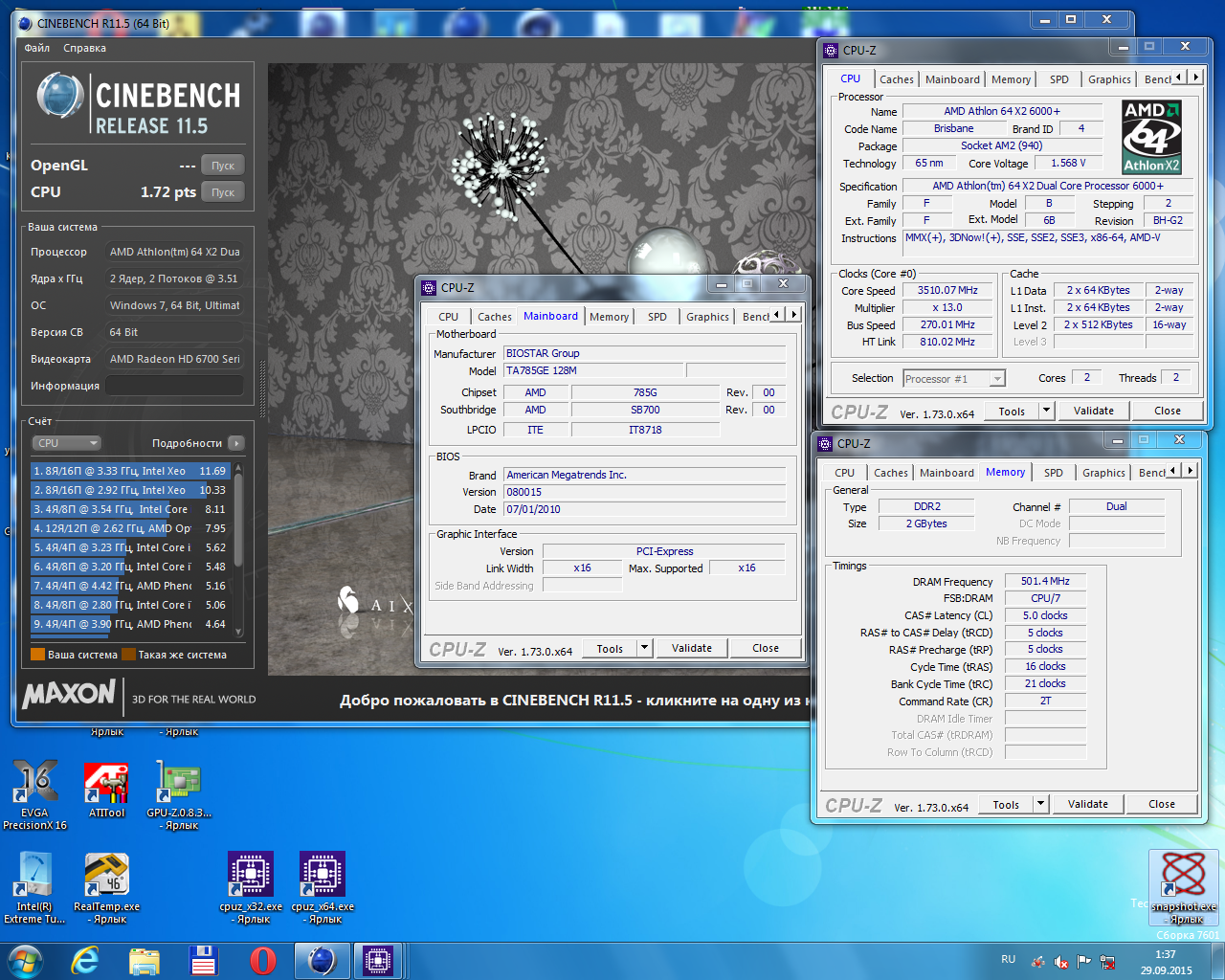Click the BIOS date 07/01/2010 field
1225x980 pixels.
point(645,509)
